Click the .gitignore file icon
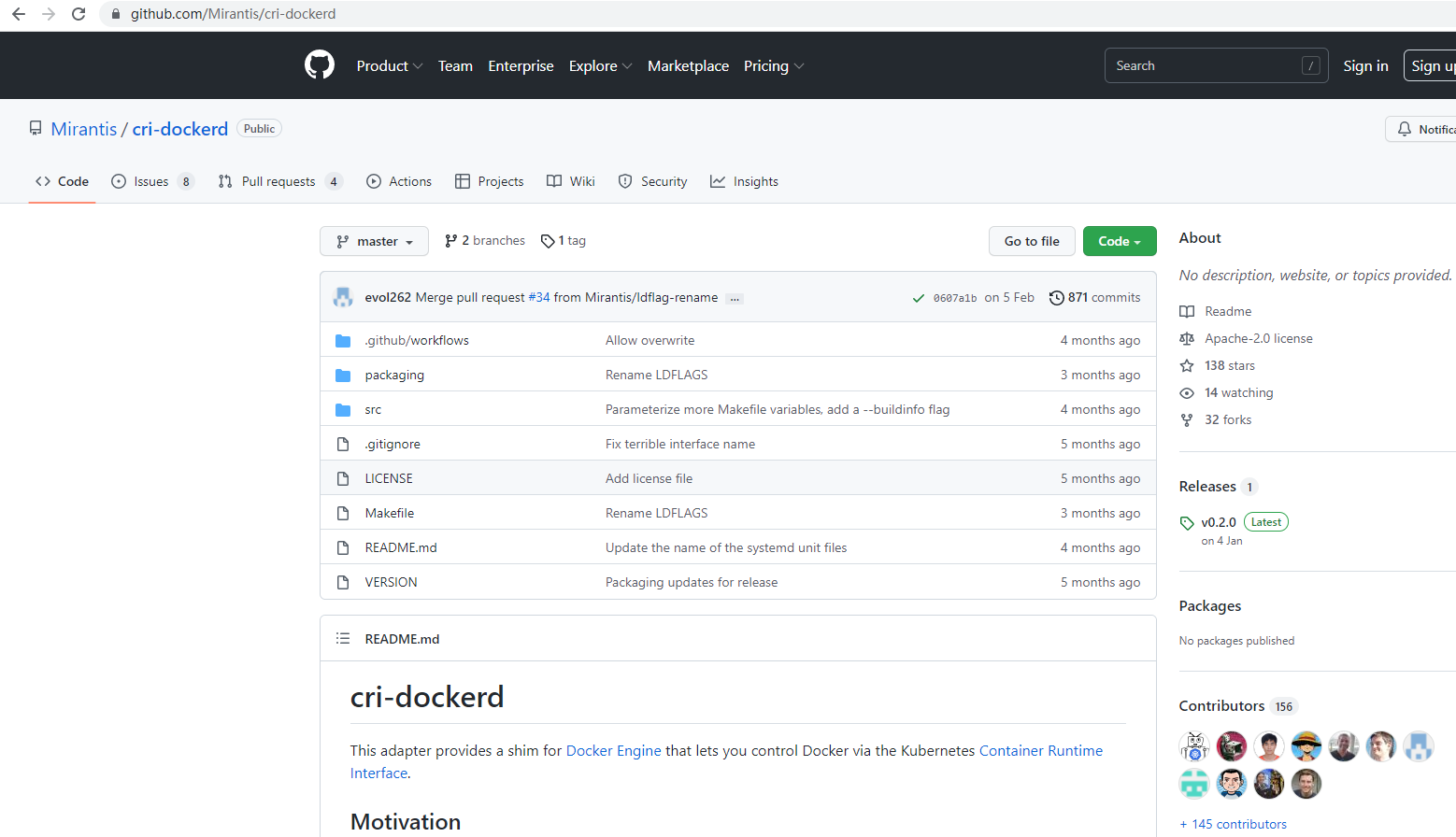 point(343,445)
